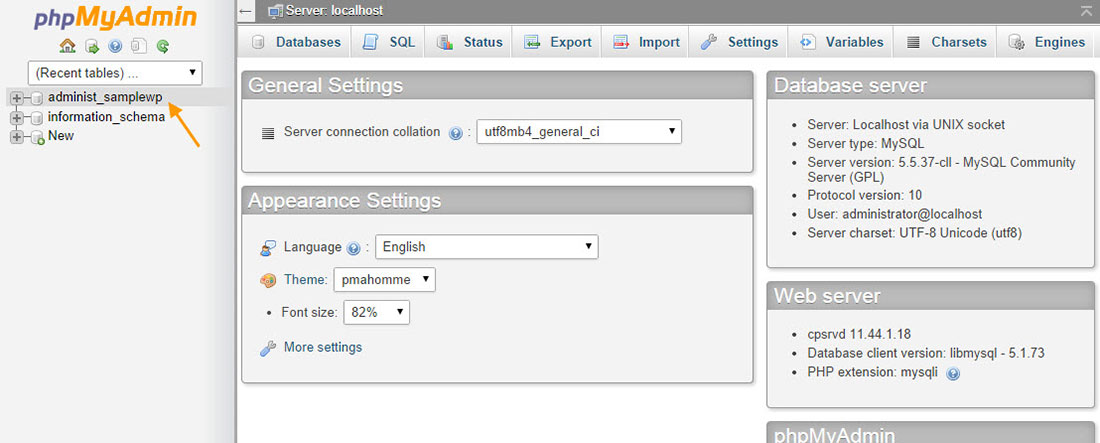
Task: Click the New database link in the tree
Action: [x=61, y=135]
